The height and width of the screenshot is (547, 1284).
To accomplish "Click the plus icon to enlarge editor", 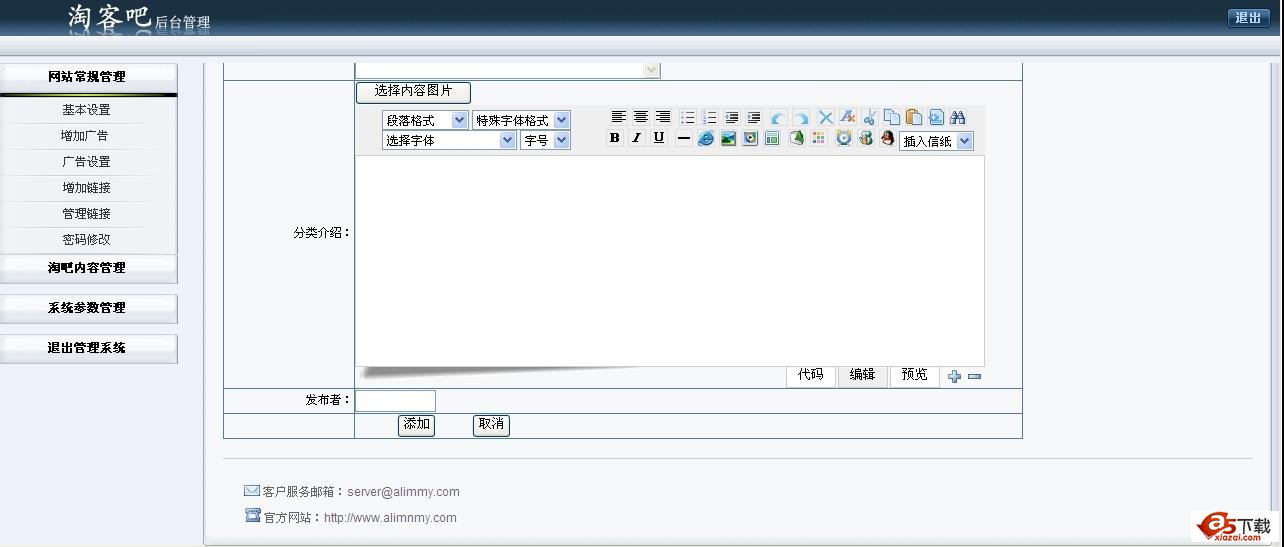I will pyautogui.click(x=954, y=377).
